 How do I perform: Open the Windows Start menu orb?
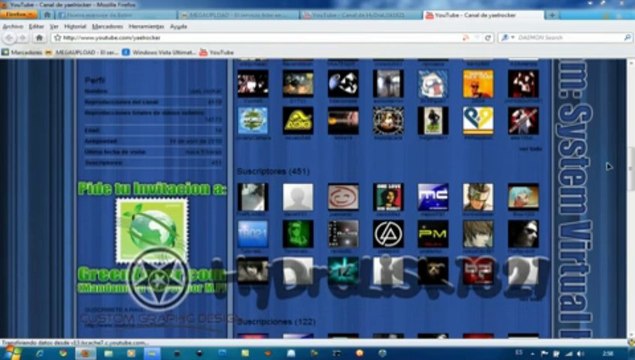tap(11, 353)
